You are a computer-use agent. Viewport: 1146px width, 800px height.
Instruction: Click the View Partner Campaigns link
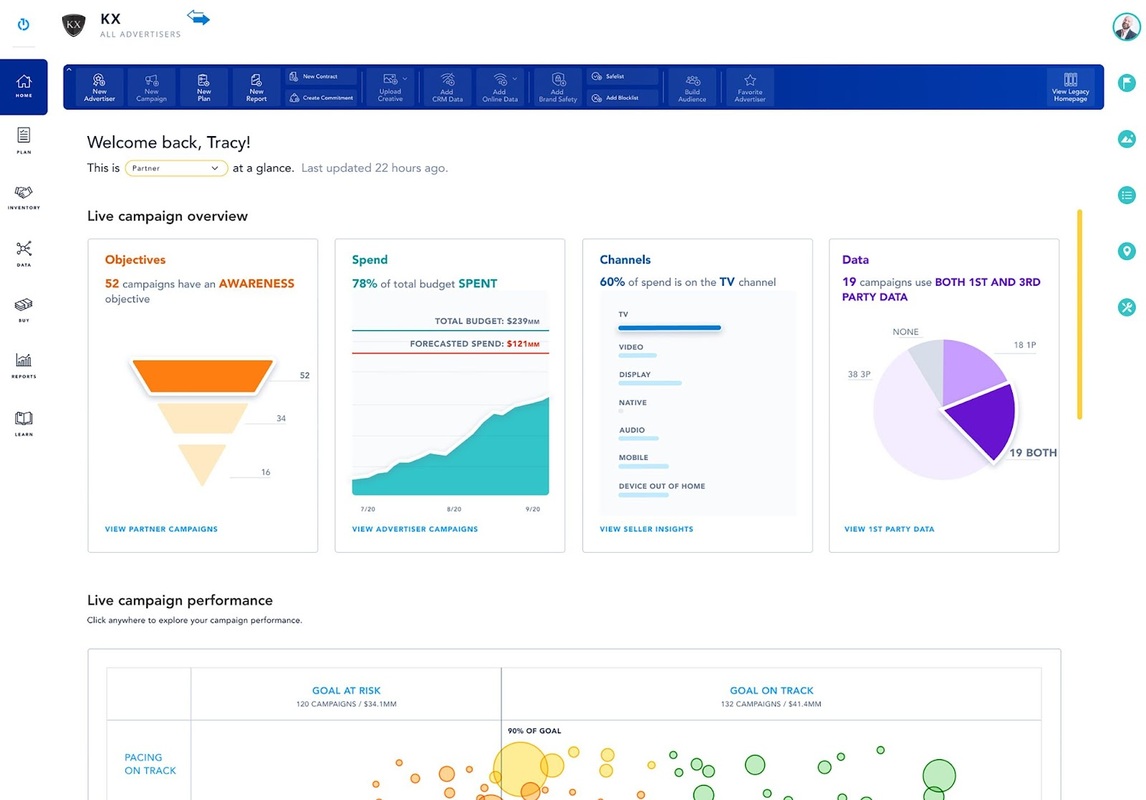161,529
